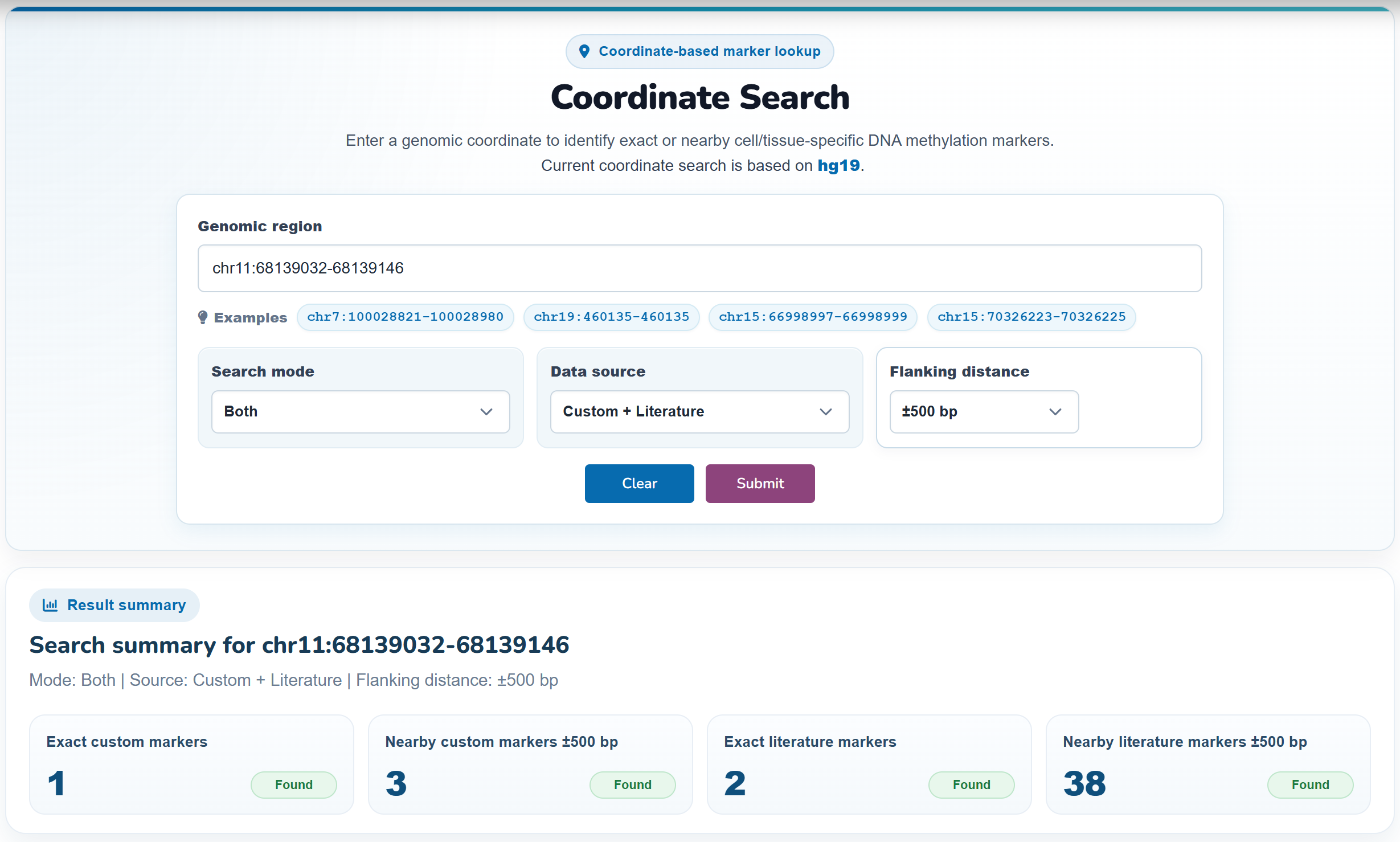The height and width of the screenshot is (842, 1400).
Task: Click the Genomic region label
Action: click(x=260, y=226)
